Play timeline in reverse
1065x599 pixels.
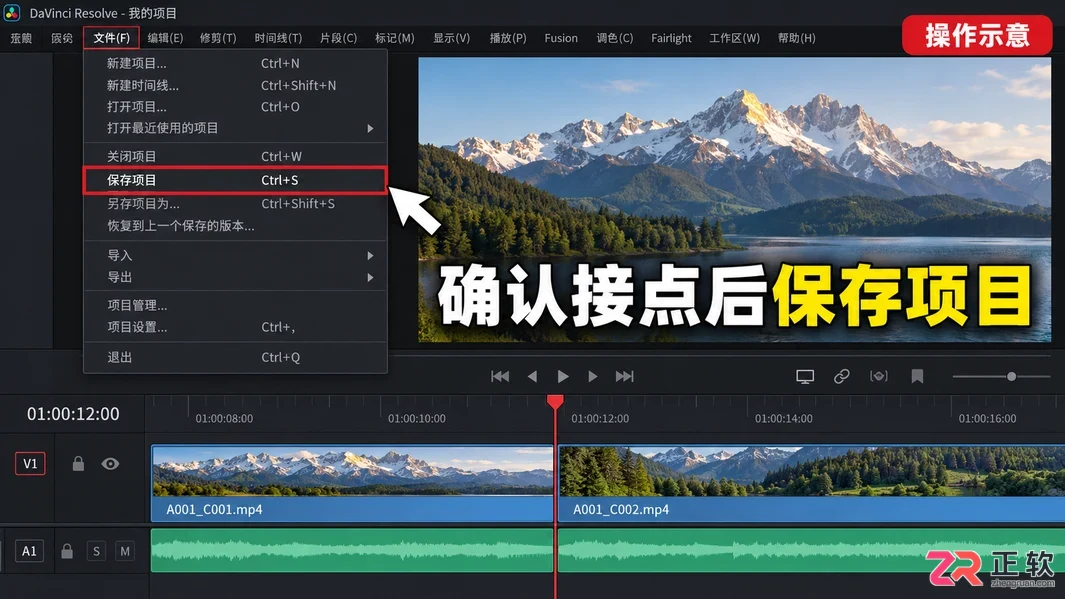[x=532, y=376]
